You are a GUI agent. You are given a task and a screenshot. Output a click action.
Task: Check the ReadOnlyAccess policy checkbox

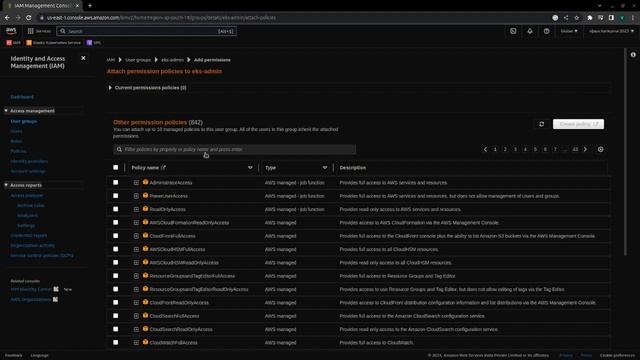[116, 209]
